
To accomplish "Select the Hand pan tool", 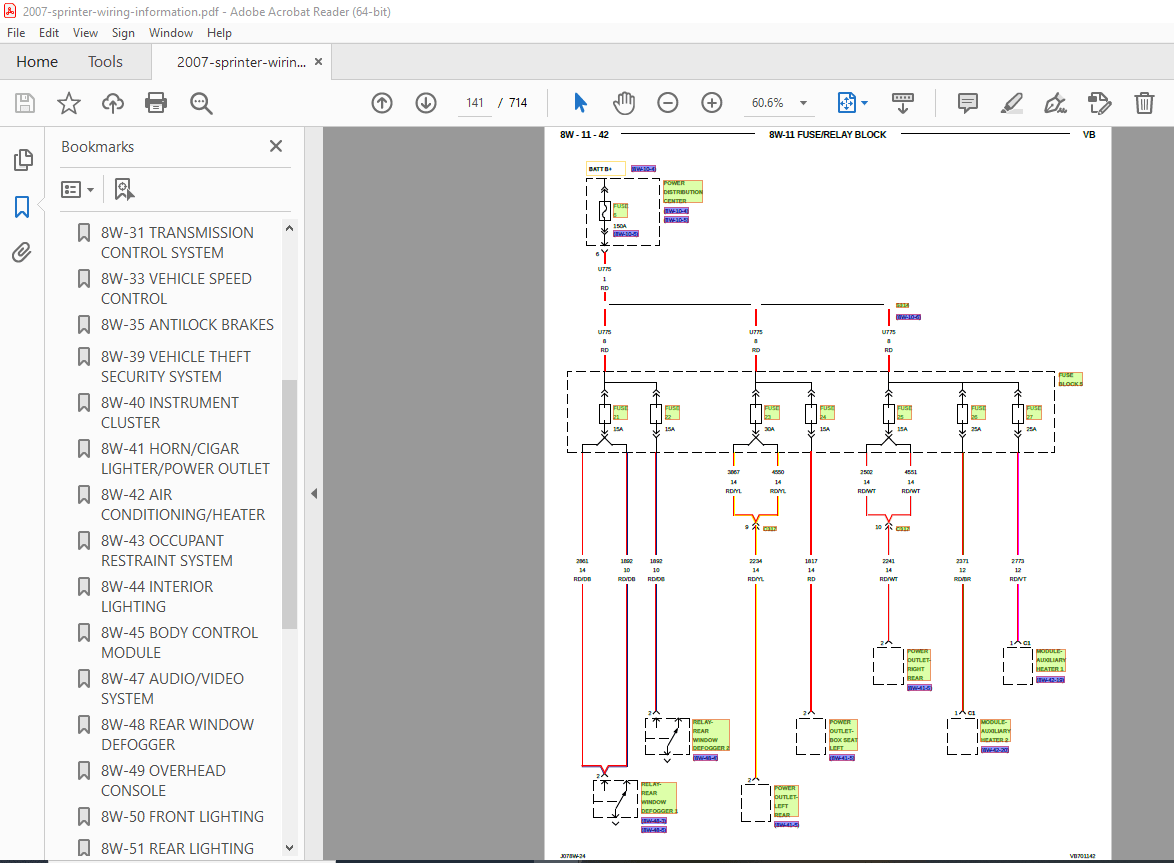I will tap(624, 103).
